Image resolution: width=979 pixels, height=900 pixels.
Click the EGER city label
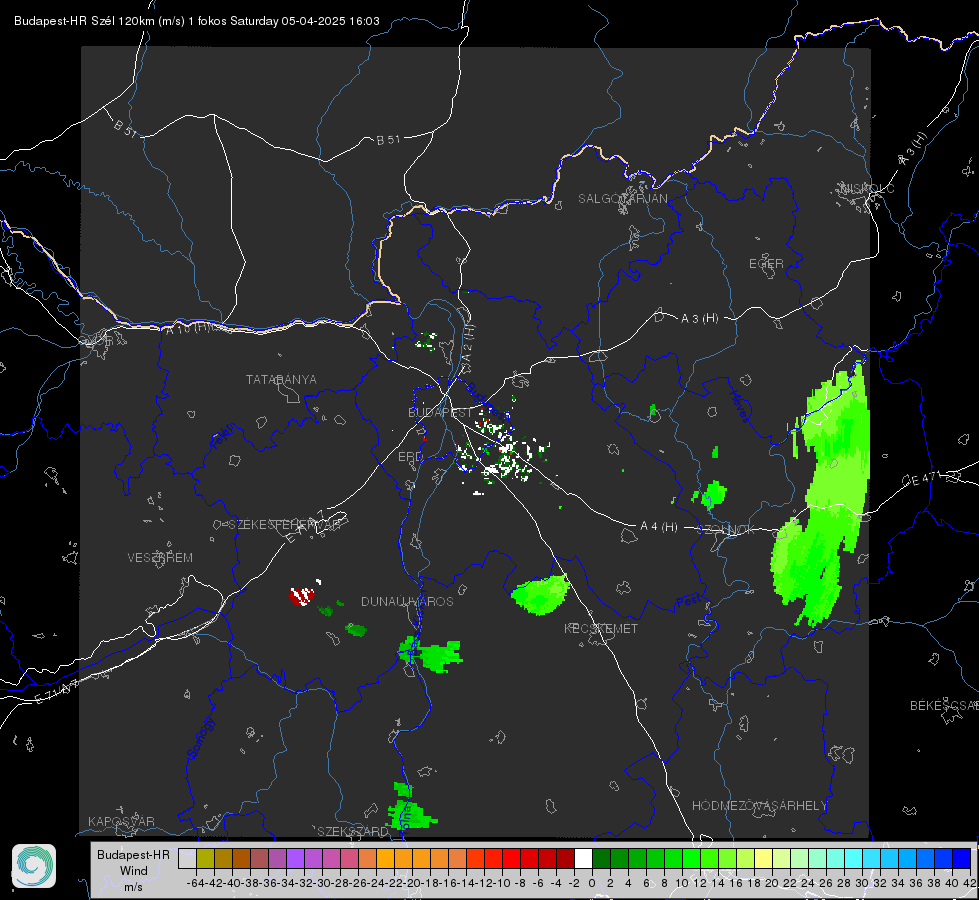(766, 264)
